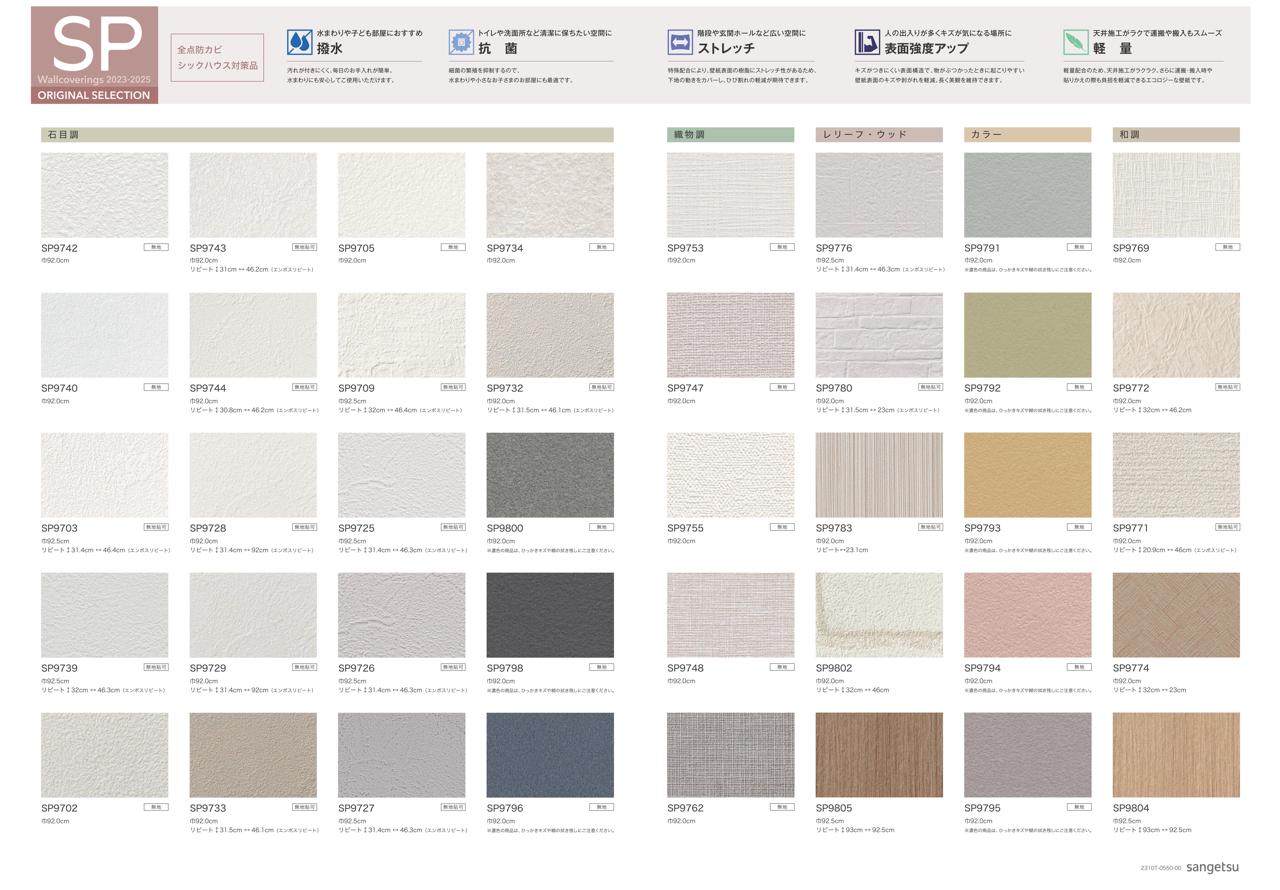The height and width of the screenshot is (890, 1280).
Task: Select the 和調 category header
Action: 1175,134
